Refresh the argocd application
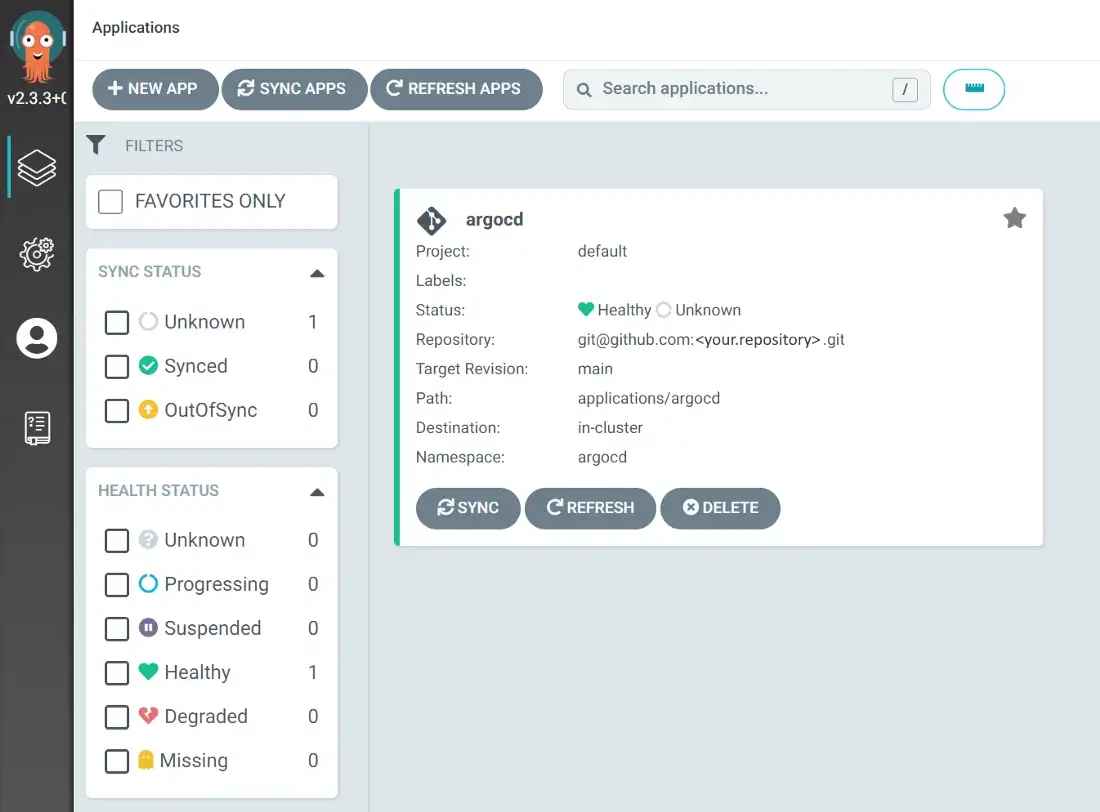This screenshot has width=1100, height=812. point(590,508)
